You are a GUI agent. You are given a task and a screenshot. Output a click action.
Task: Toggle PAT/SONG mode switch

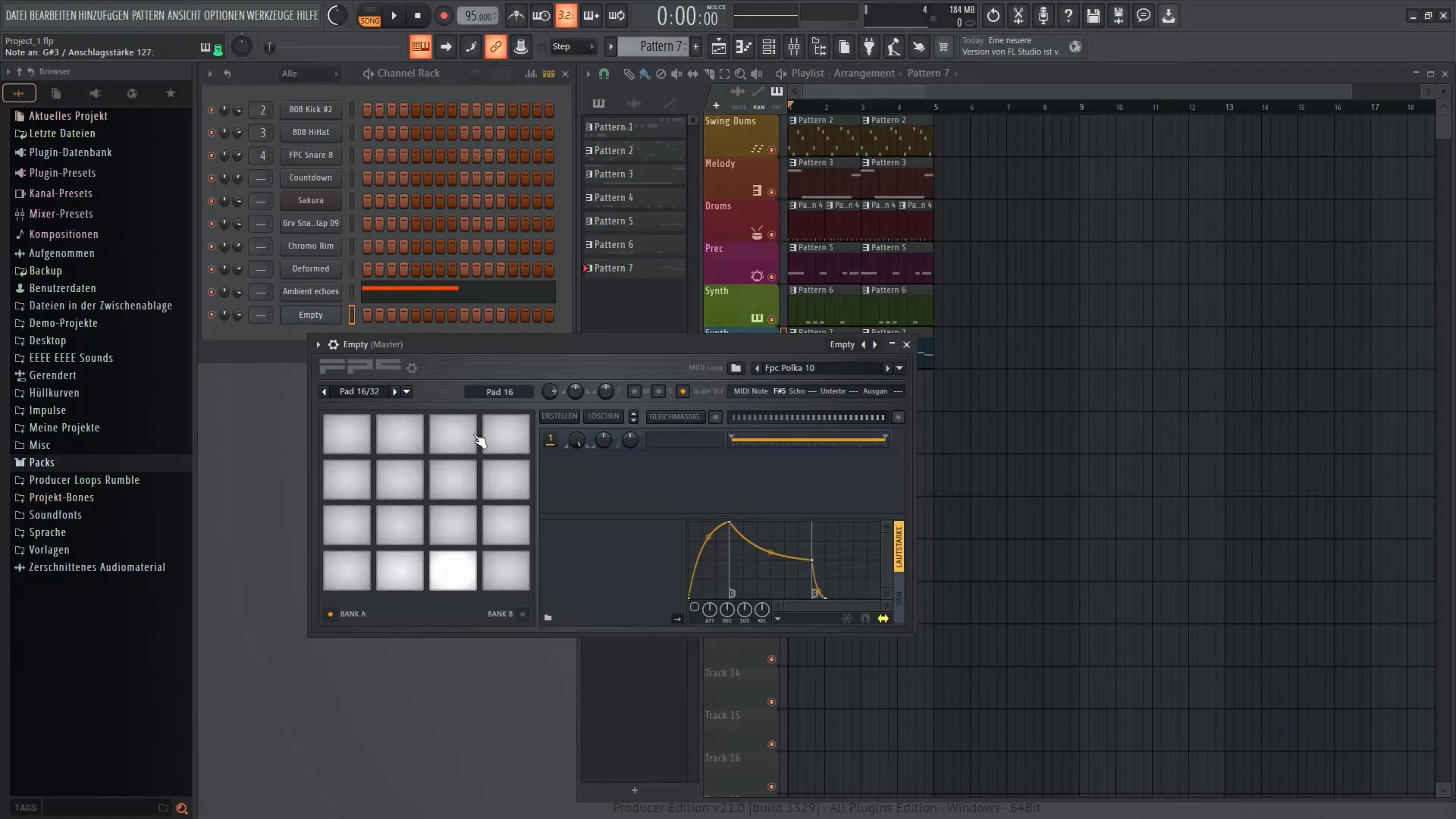click(370, 16)
